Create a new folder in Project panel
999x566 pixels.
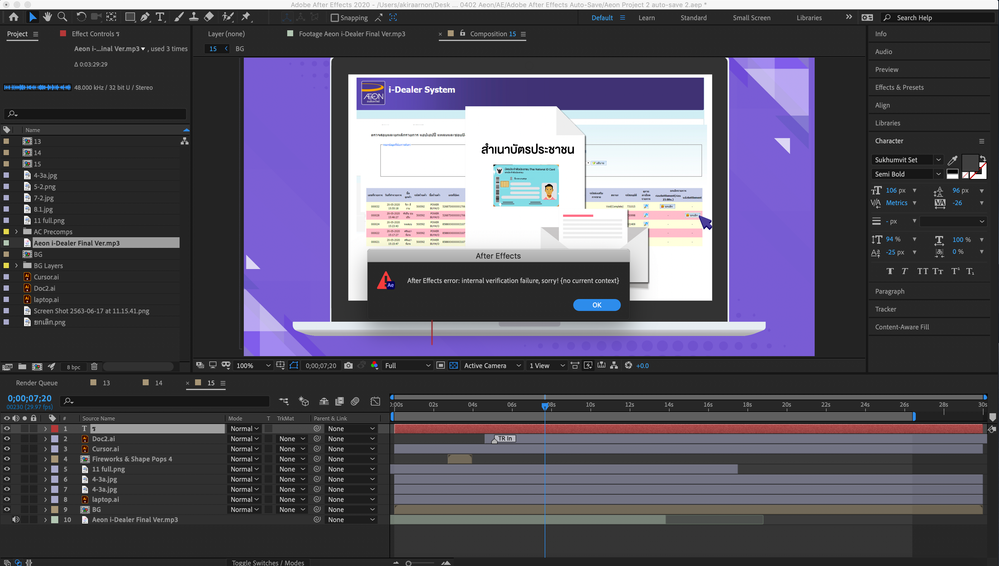tap(22, 366)
